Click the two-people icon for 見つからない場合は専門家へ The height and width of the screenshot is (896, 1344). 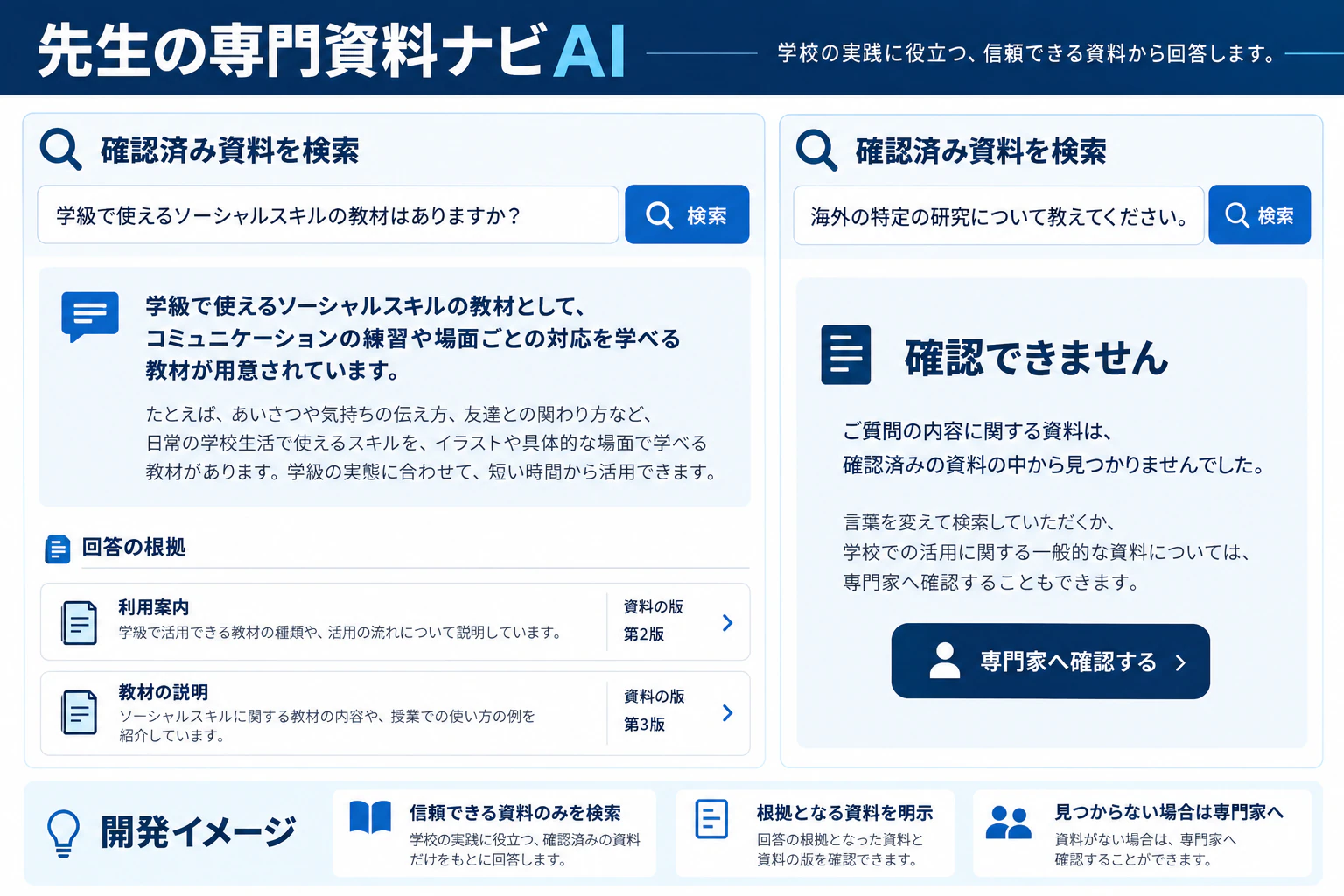(1008, 822)
